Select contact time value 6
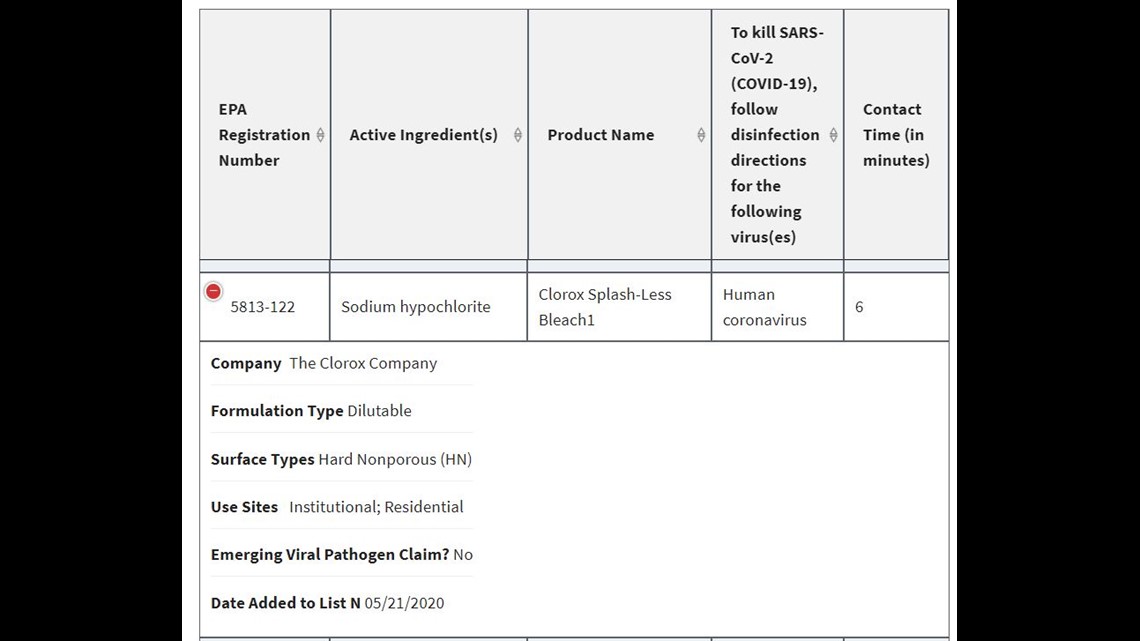The width and height of the screenshot is (1140, 641). pyautogui.click(x=859, y=307)
